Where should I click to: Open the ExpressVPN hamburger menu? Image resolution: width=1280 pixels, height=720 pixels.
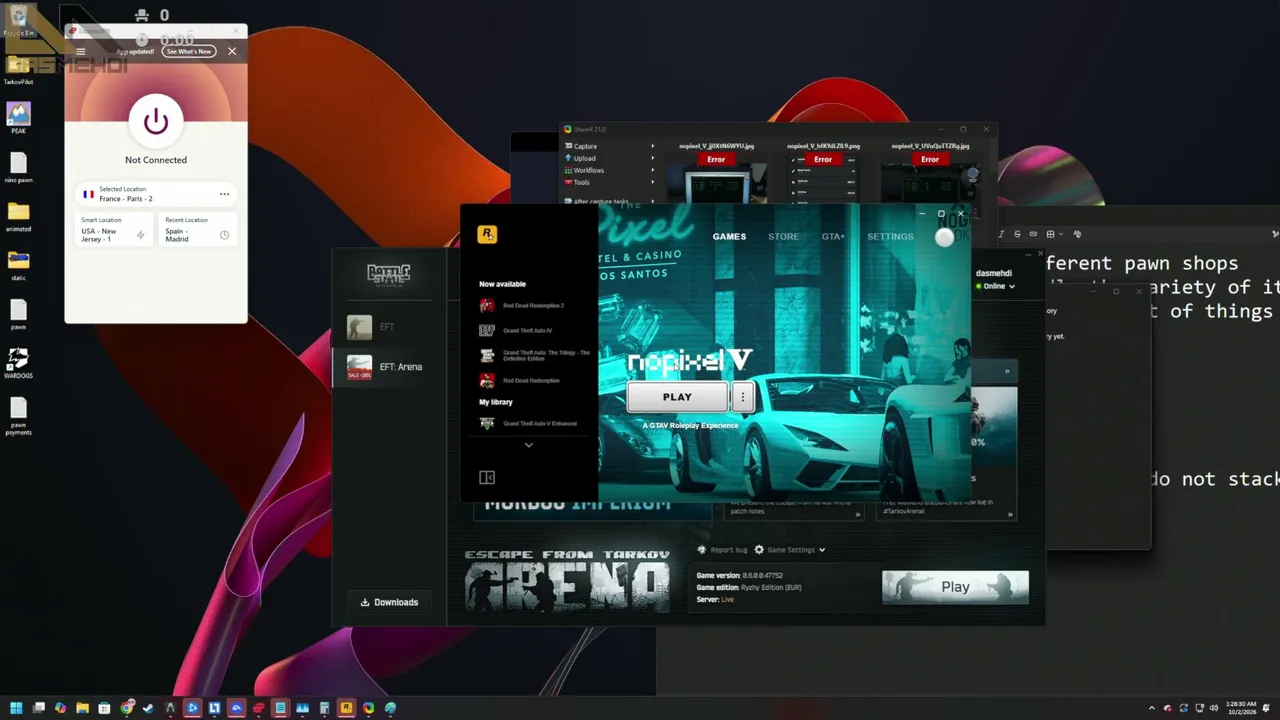[x=81, y=51]
